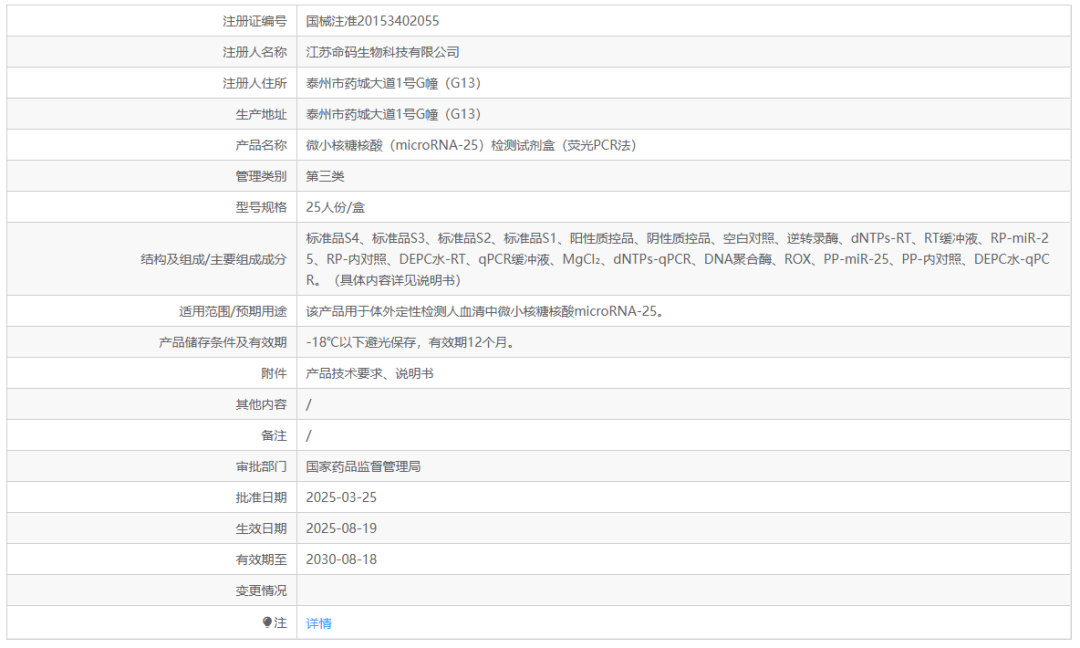1080x648 pixels.
Task: Click the 附件 value 产品技术要求、说明书
Action: point(369,373)
